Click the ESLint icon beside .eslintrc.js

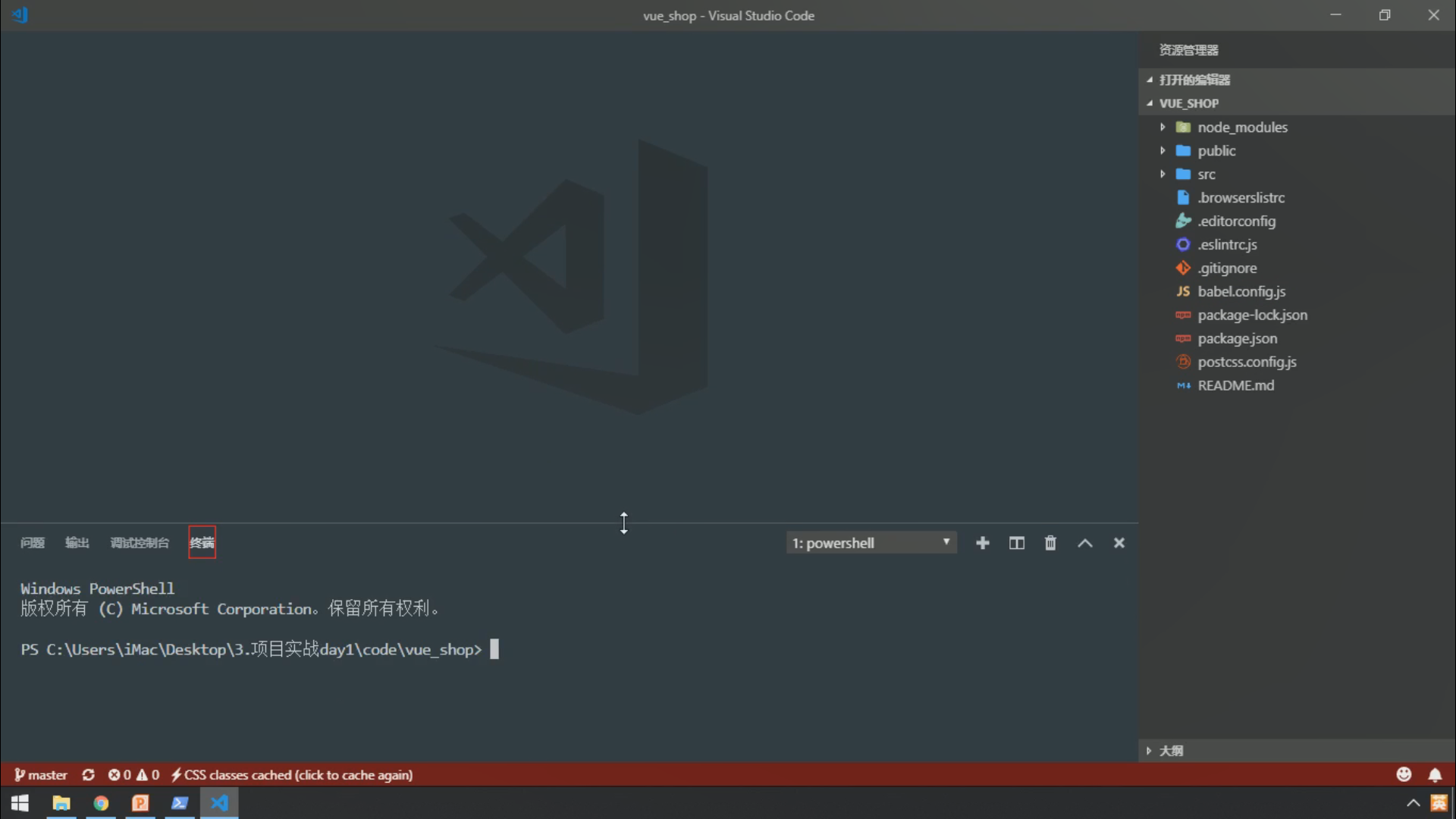pyautogui.click(x=1183, y=245)
